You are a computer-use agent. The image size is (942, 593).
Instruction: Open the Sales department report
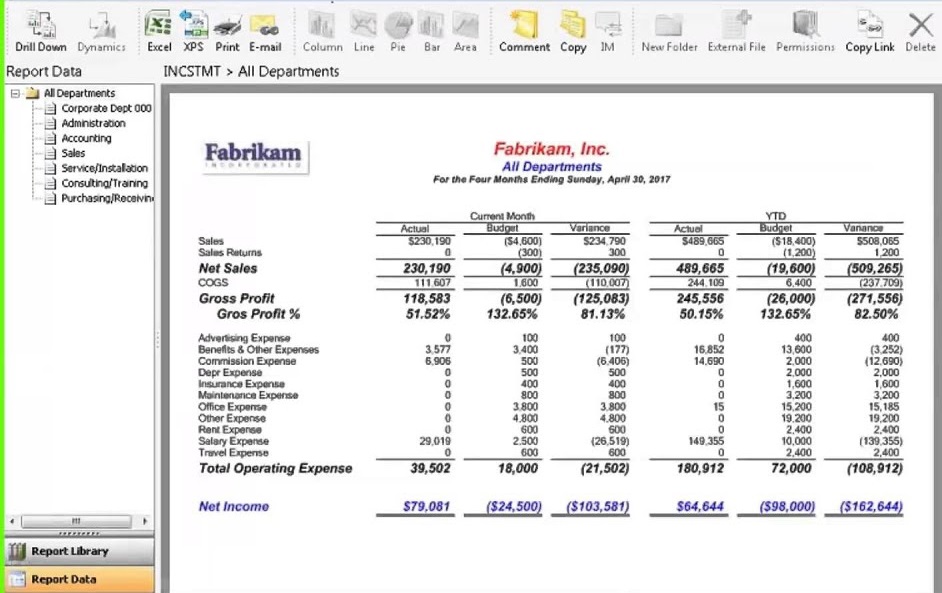tap(73, 153)
